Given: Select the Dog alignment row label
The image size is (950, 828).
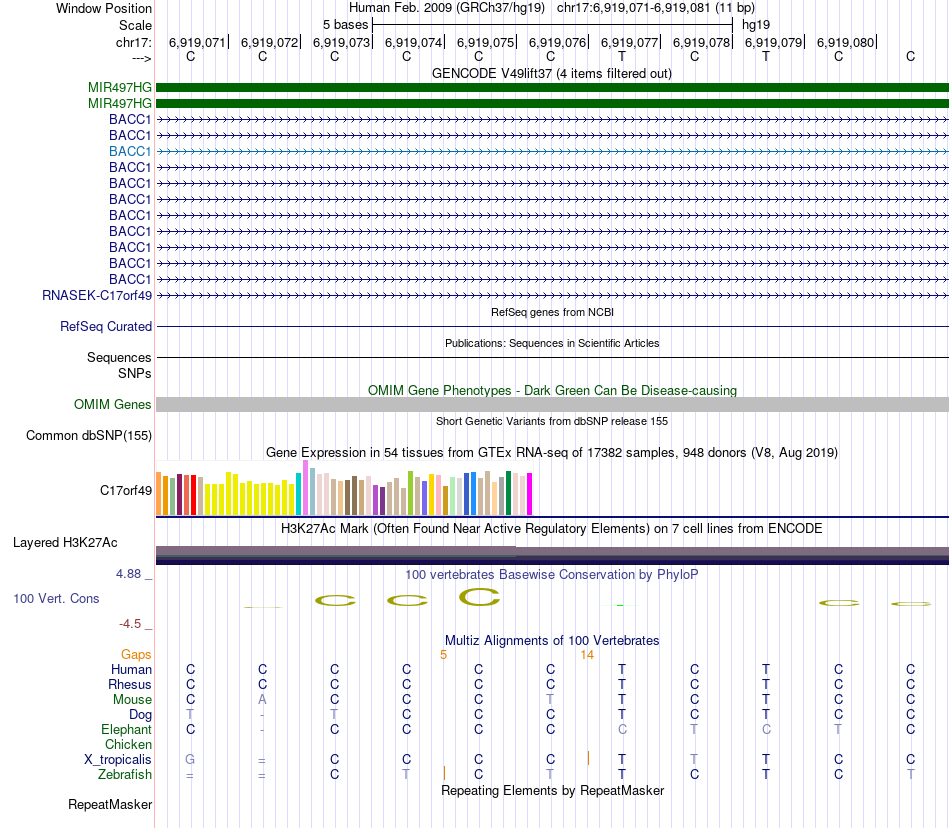Looking at the screenshot, I should [x=141, y=715].
